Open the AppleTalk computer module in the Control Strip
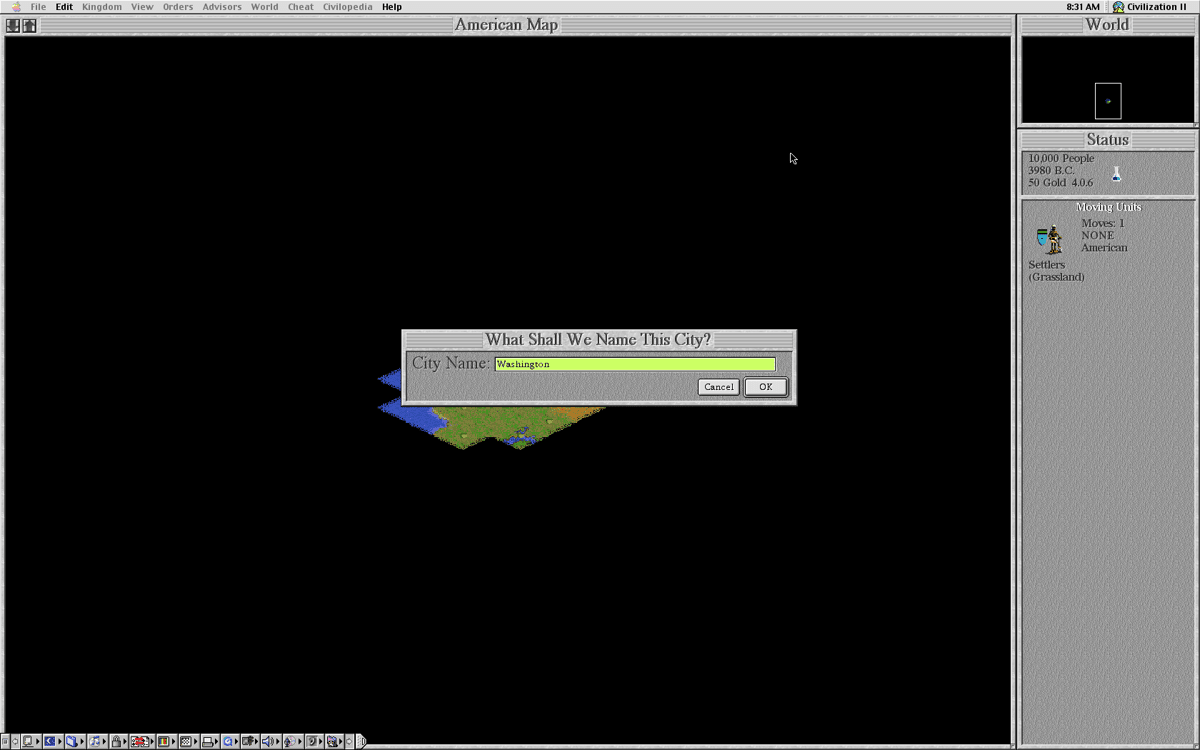Screen dimensions: 1200x750 coord(31,741)
